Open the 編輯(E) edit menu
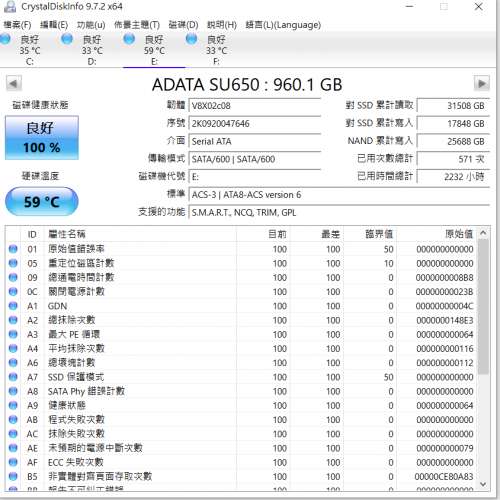This screenshot has height=500, width=500. tap(54, 25)
